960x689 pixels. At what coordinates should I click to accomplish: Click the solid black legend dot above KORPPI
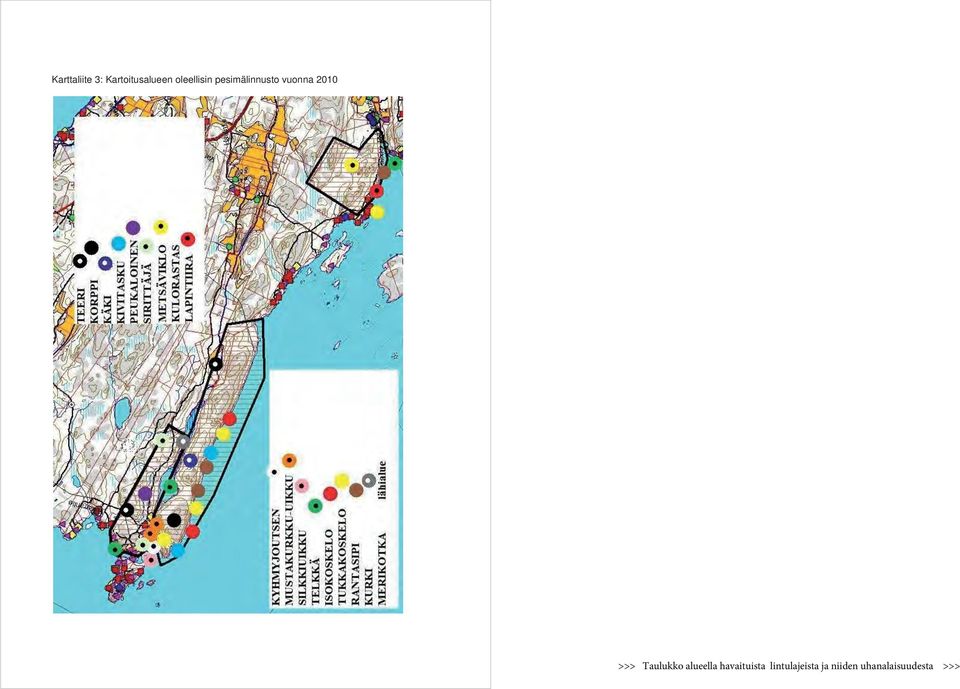point(91,248)
